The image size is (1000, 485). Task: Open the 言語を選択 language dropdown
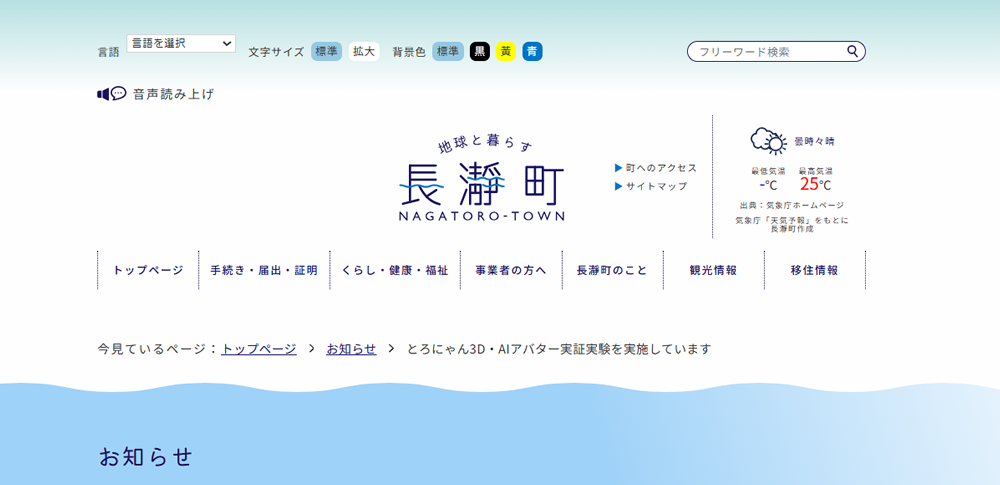181,44
